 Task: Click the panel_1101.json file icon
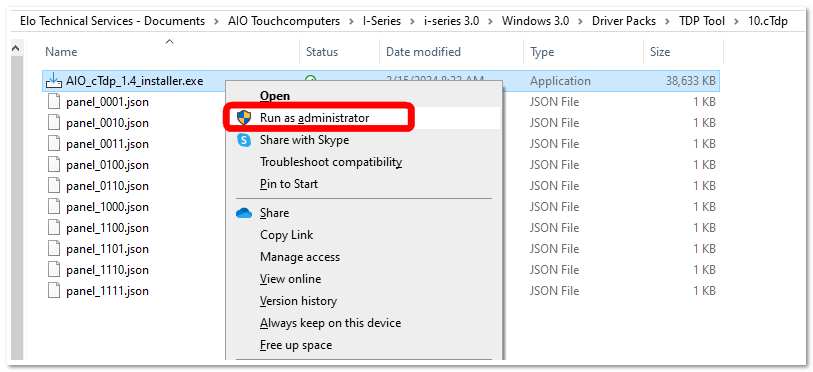(x=54, y=249)
